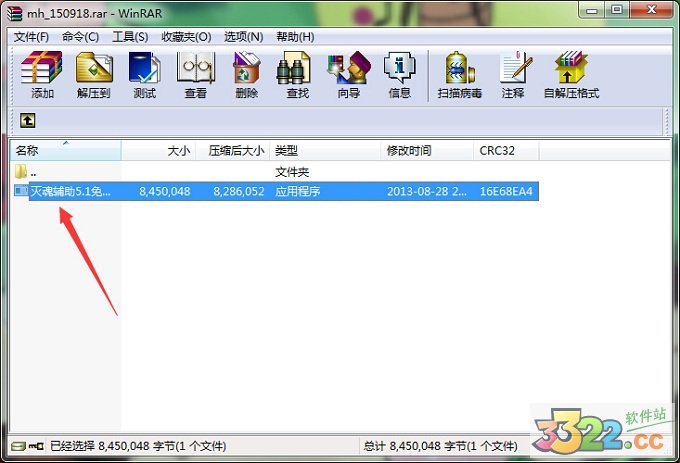Click the 文件夹 type of parent row
Screen dimensions: 680x463
click(292, 172)
